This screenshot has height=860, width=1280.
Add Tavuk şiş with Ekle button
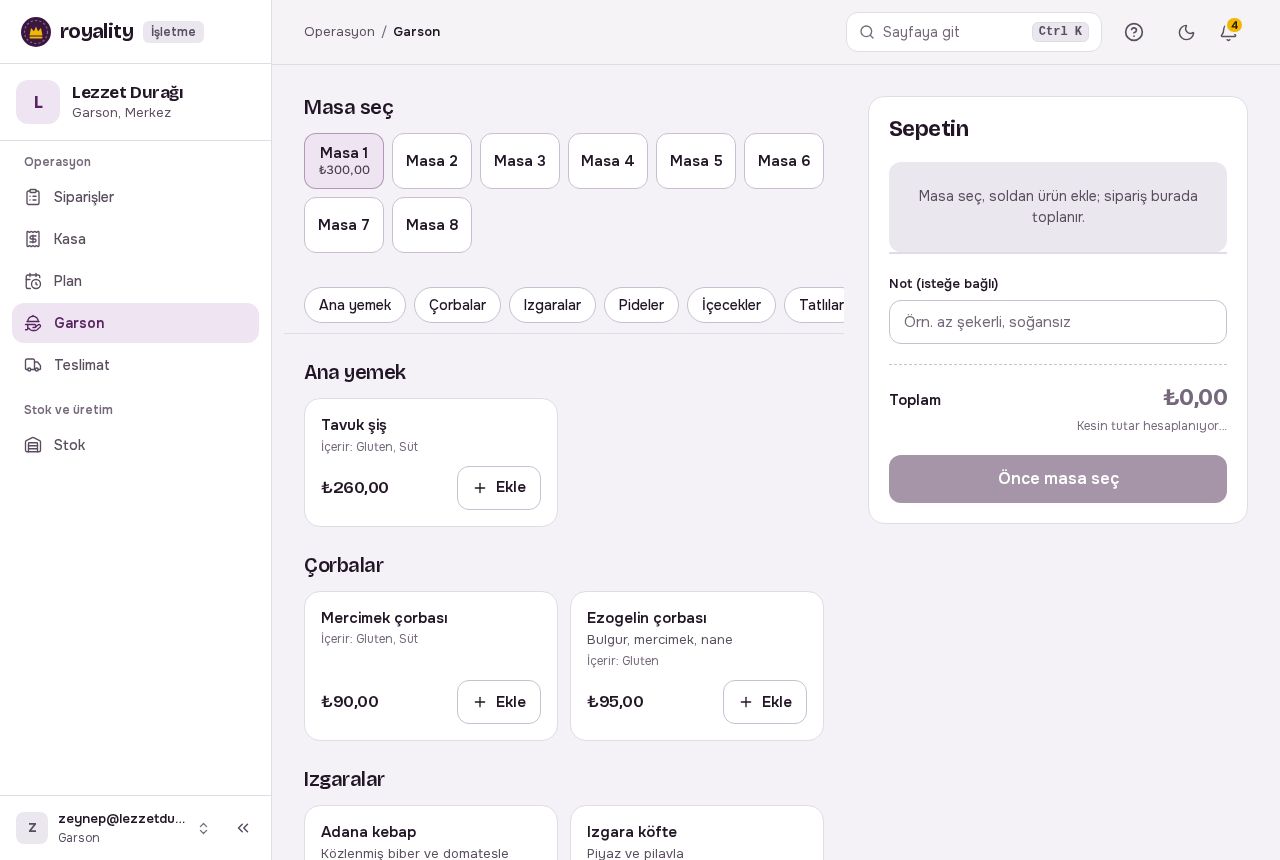499,488
